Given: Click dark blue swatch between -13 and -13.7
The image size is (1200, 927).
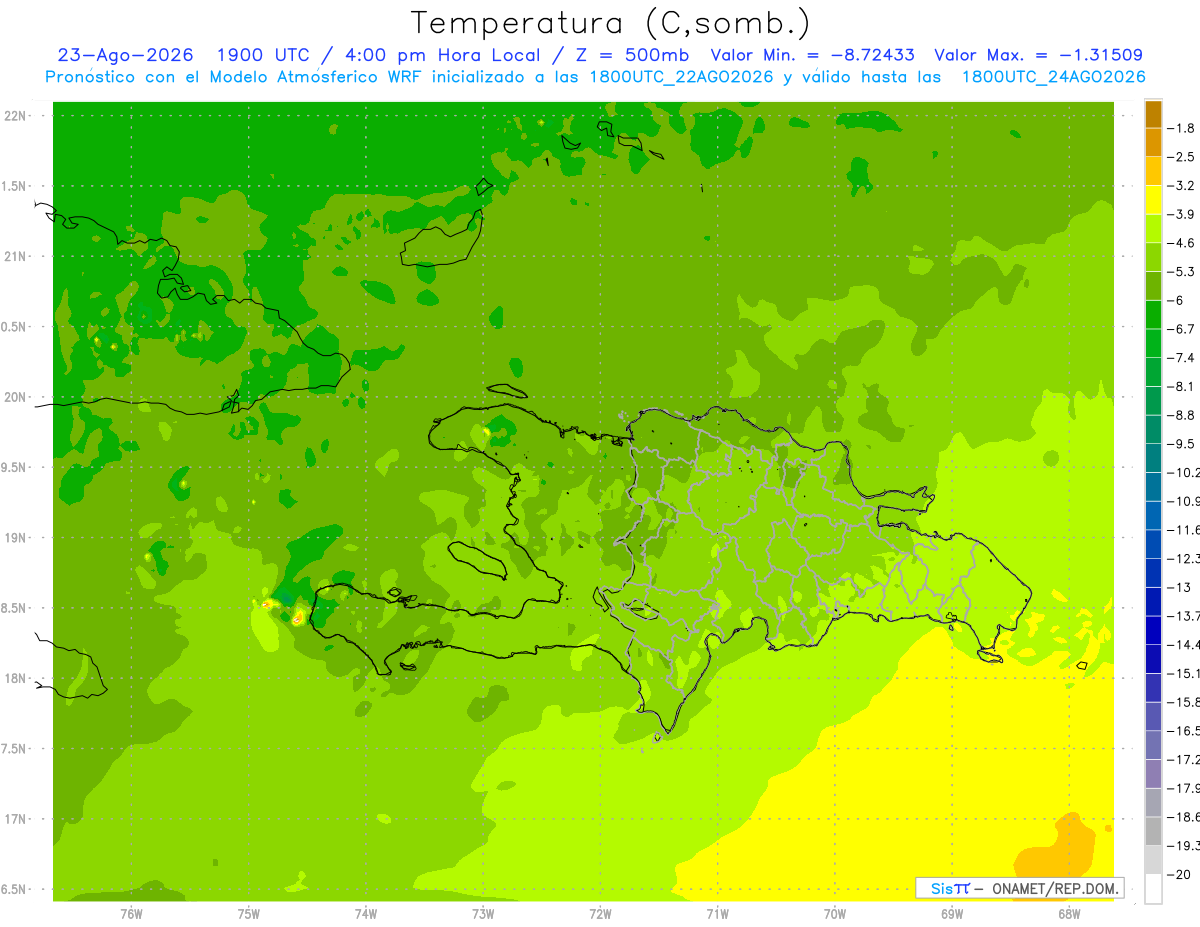Looking at the screenshot, I should [x=1153, y=601].
